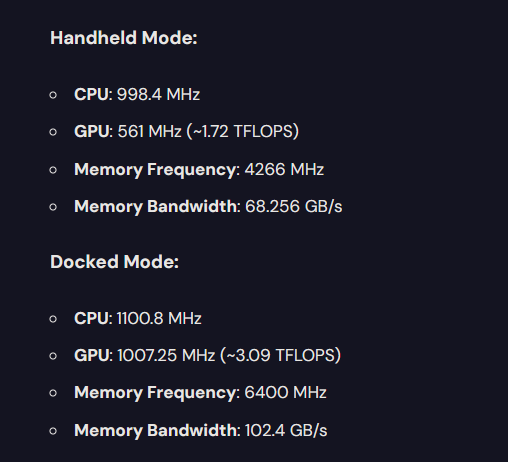Click the bullet before GPU 1007.25 MHz

click(x=53, y=356)
